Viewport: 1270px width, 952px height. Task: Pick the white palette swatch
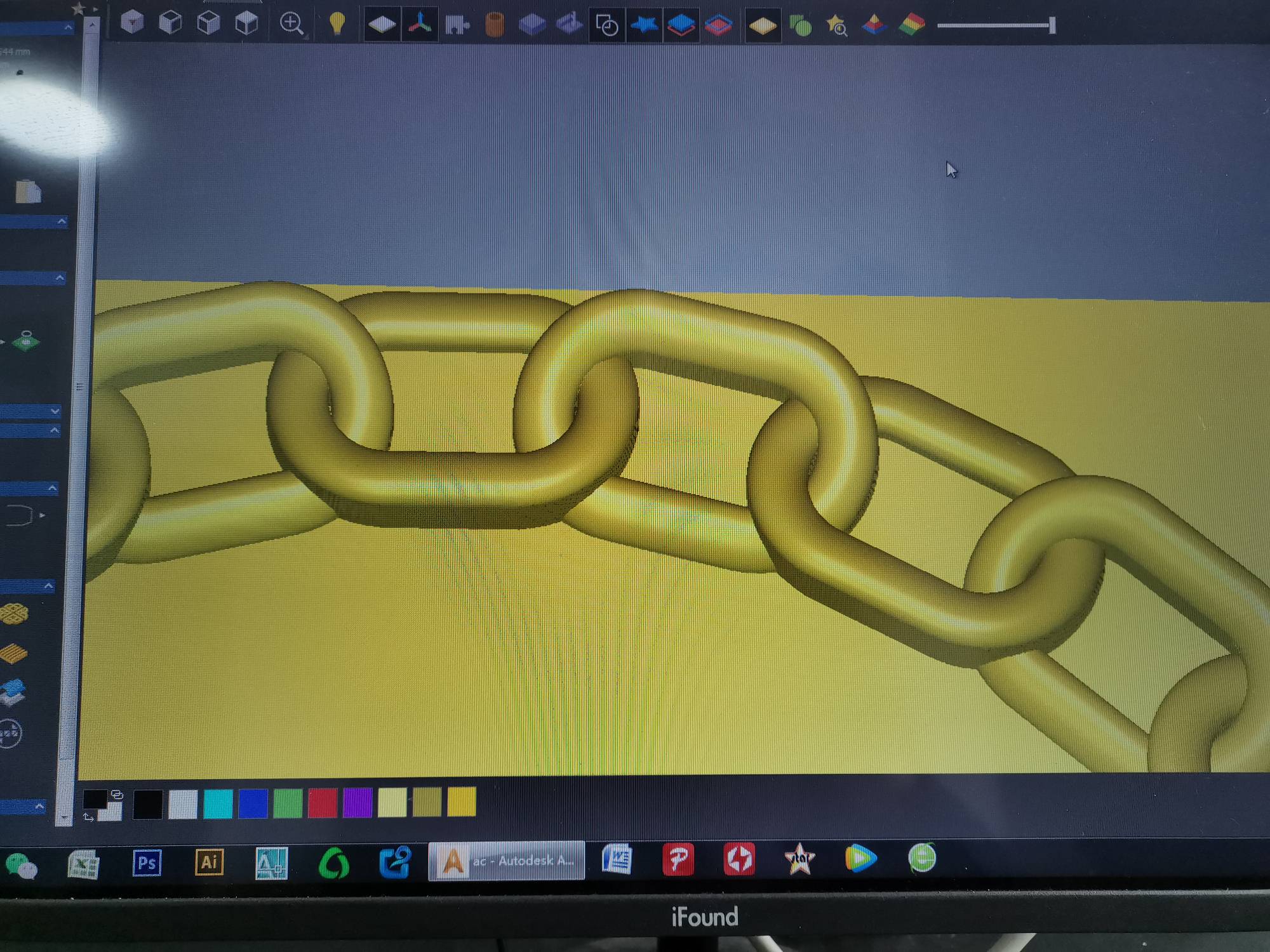point(183,804)
